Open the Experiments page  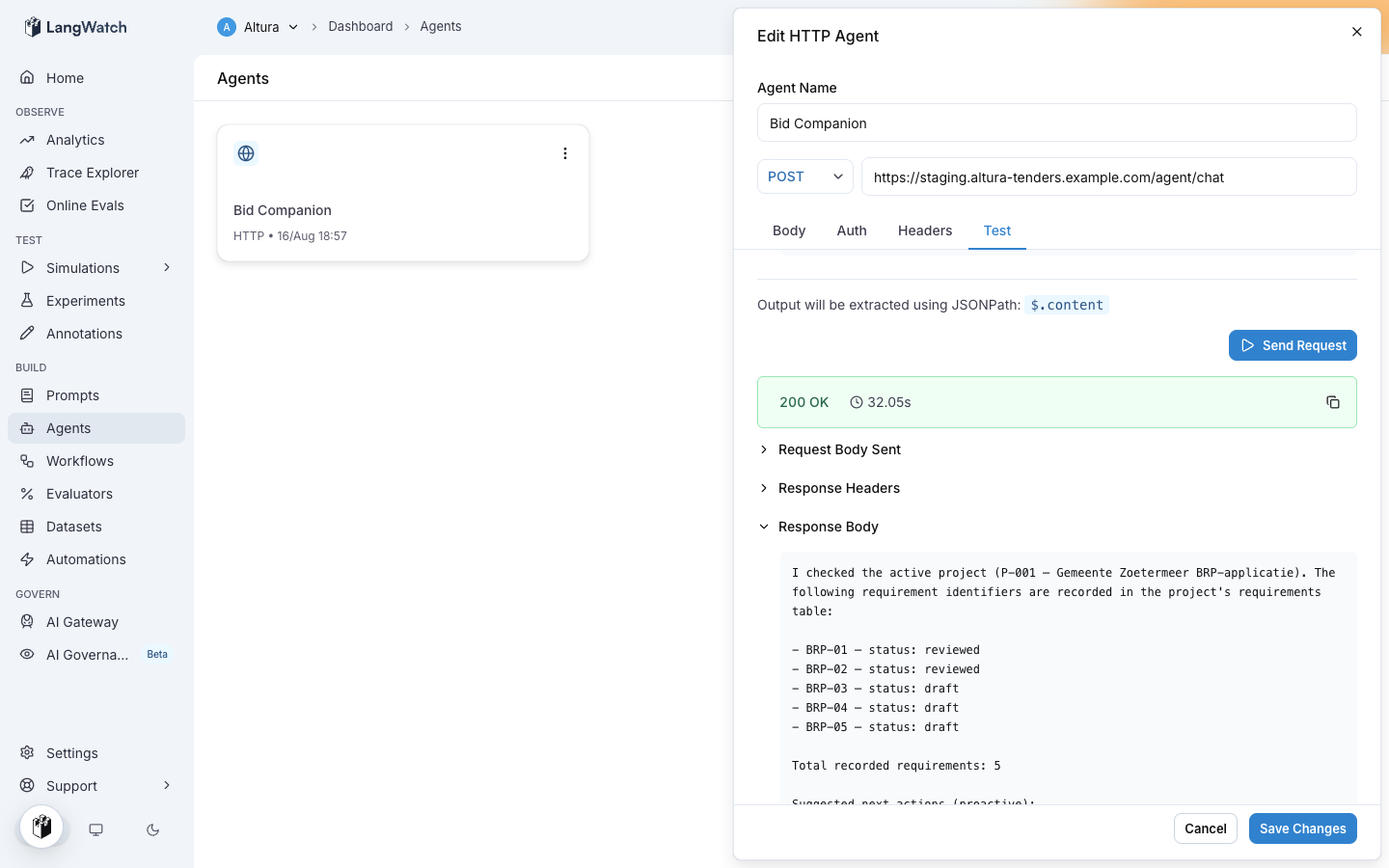(96, 301)
